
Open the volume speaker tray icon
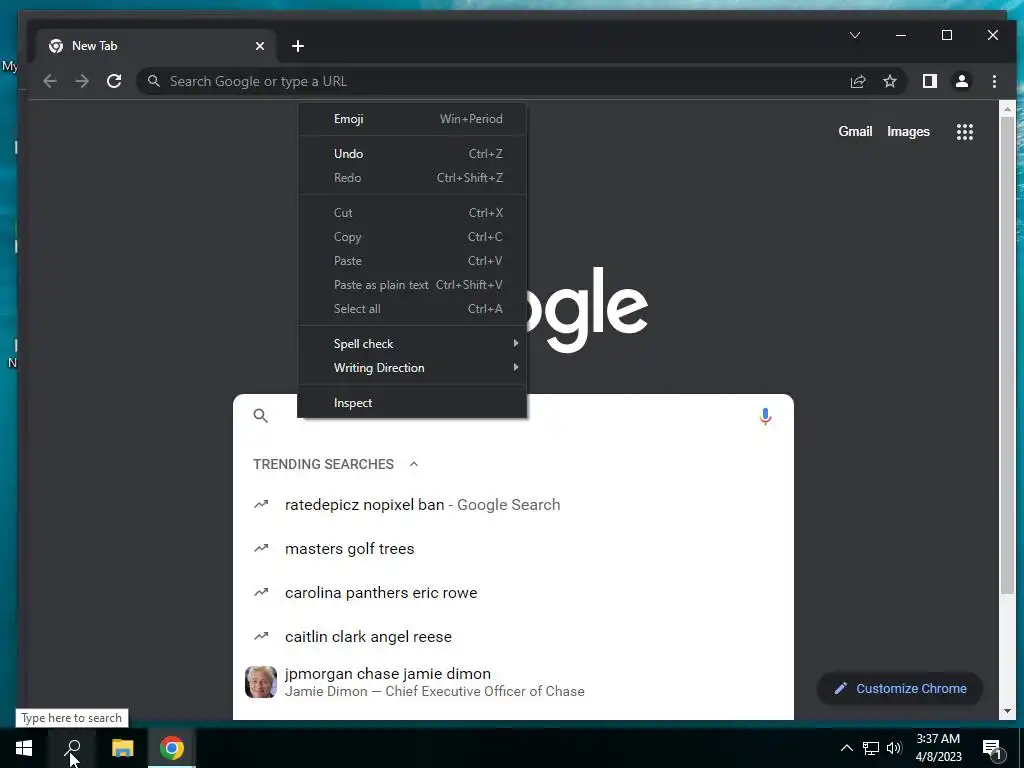point(894,748)
